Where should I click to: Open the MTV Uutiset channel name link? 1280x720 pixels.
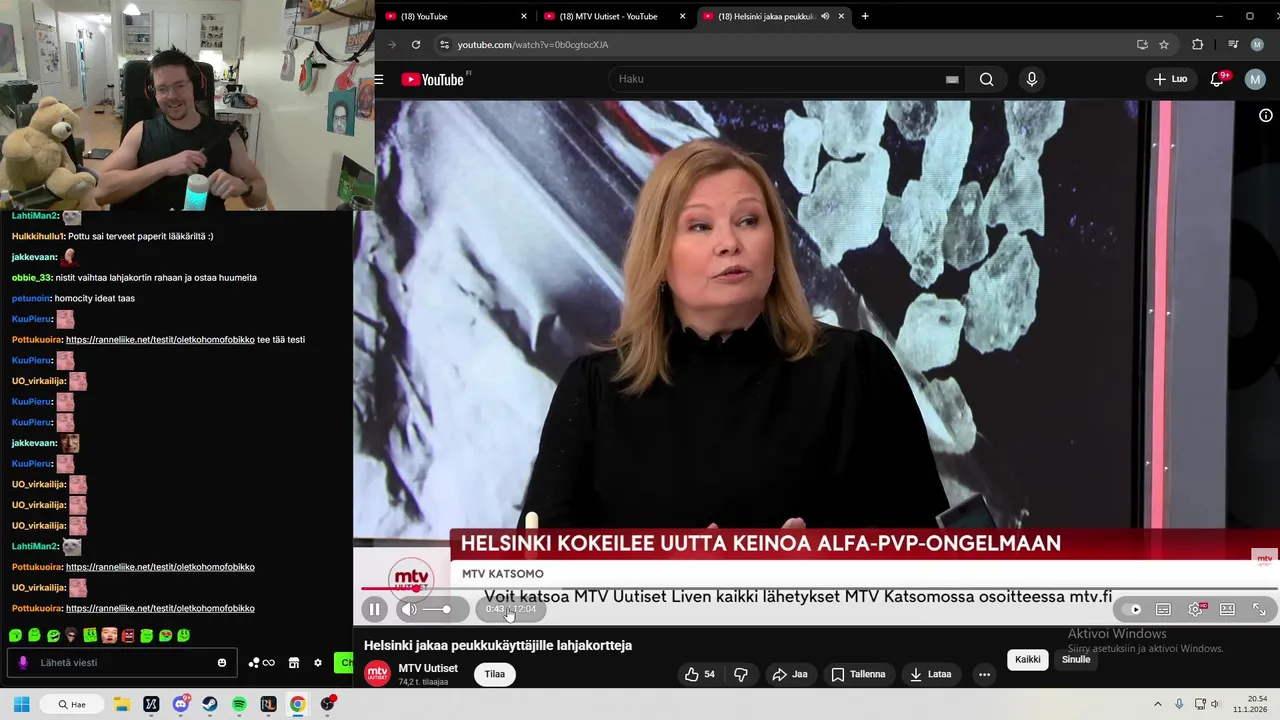point(428,668)
